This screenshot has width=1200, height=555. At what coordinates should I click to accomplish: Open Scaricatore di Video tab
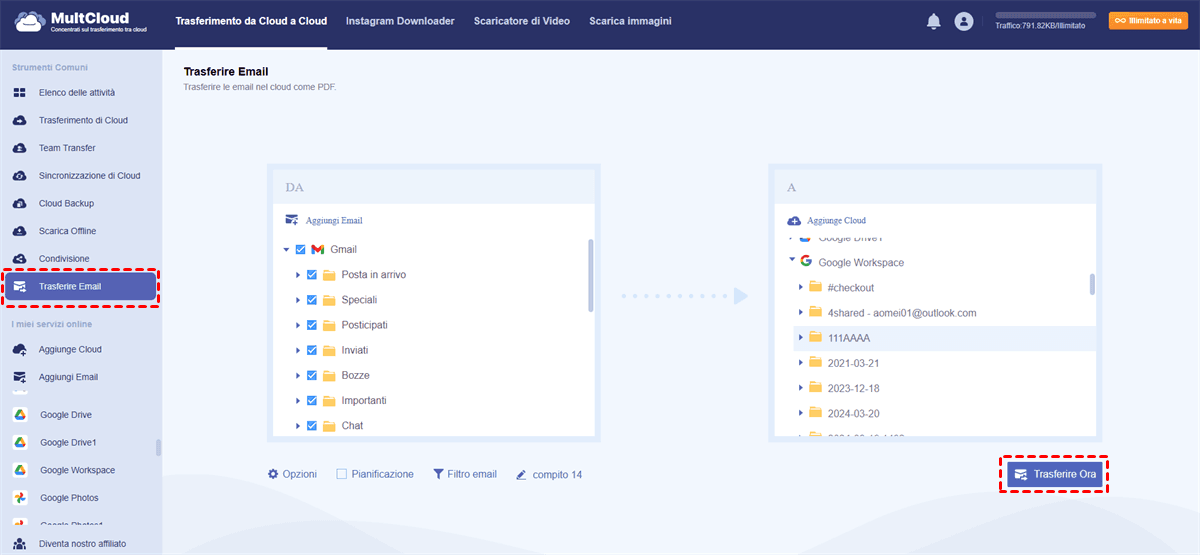(522, 21)
